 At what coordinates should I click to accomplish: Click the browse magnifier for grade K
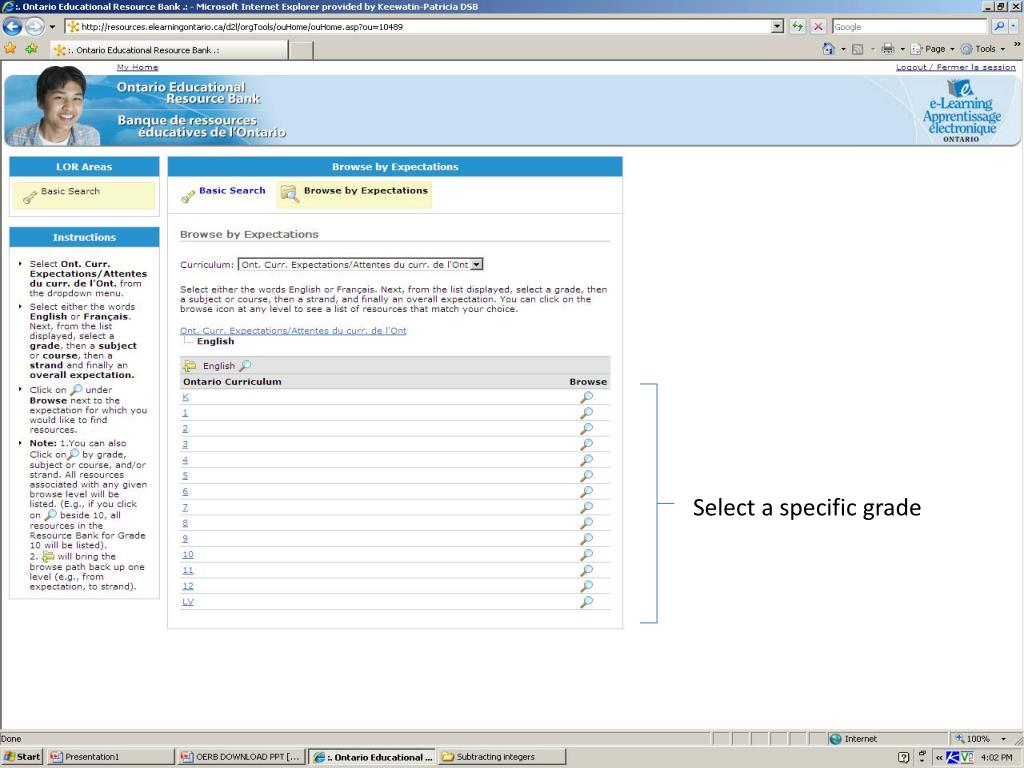click(x=586, y=397)
